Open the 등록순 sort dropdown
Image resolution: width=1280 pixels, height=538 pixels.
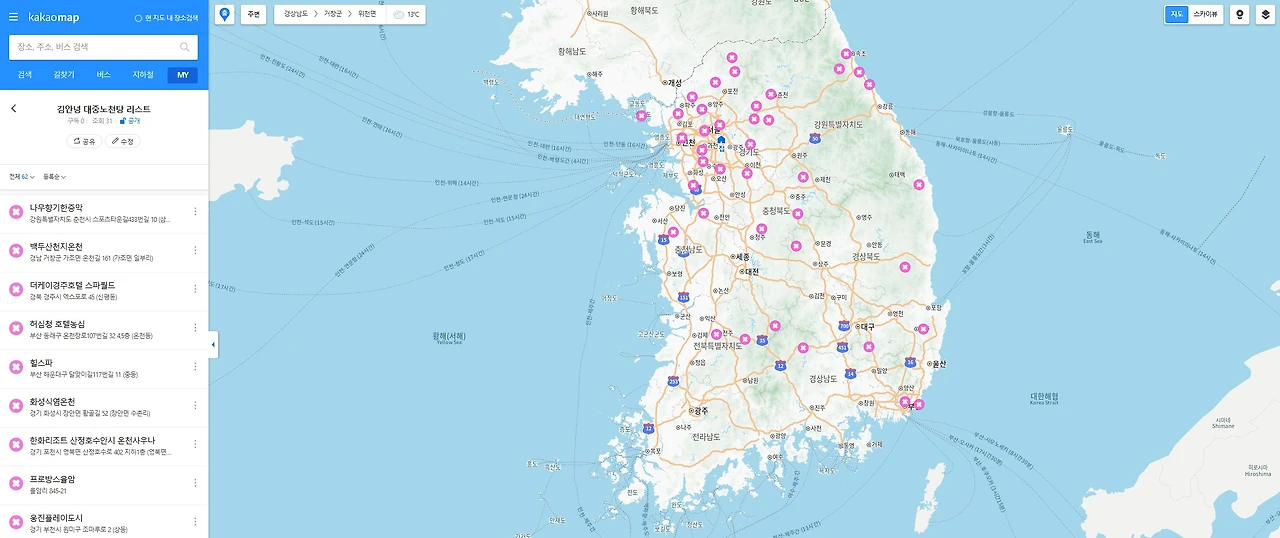tap(55, 177)
